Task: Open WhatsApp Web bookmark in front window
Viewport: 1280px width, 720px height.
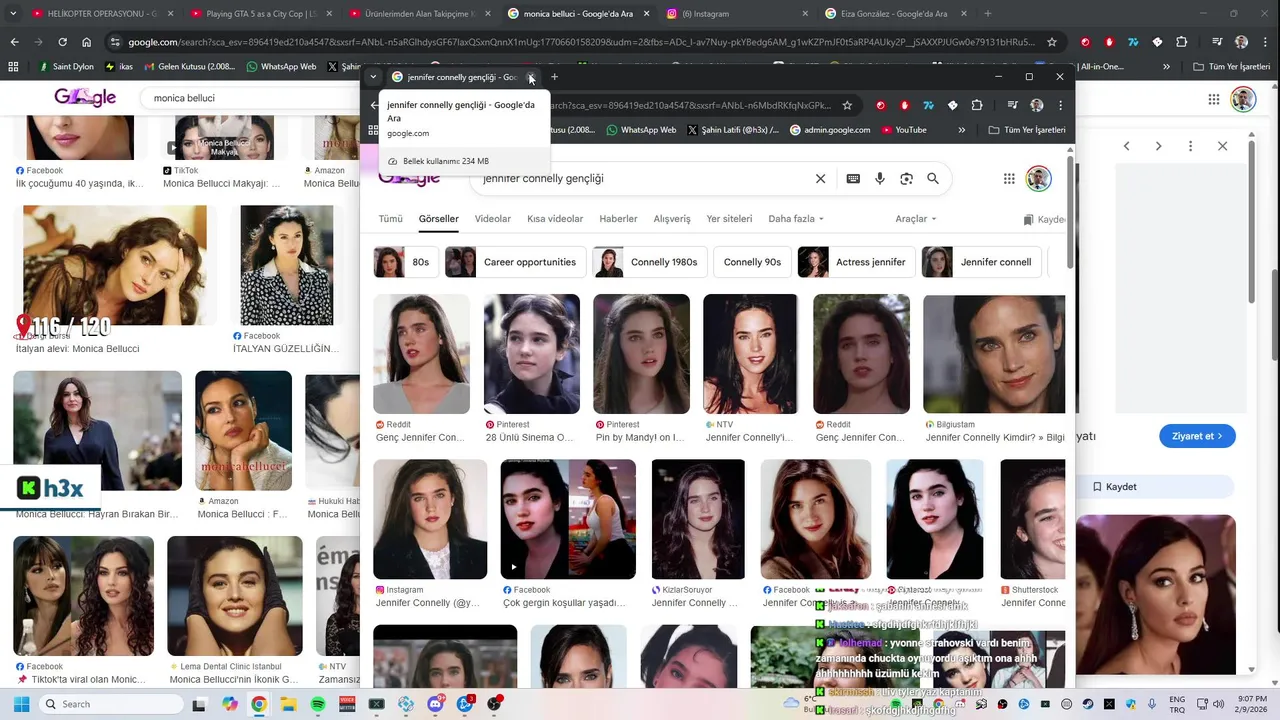Action: 641,130
